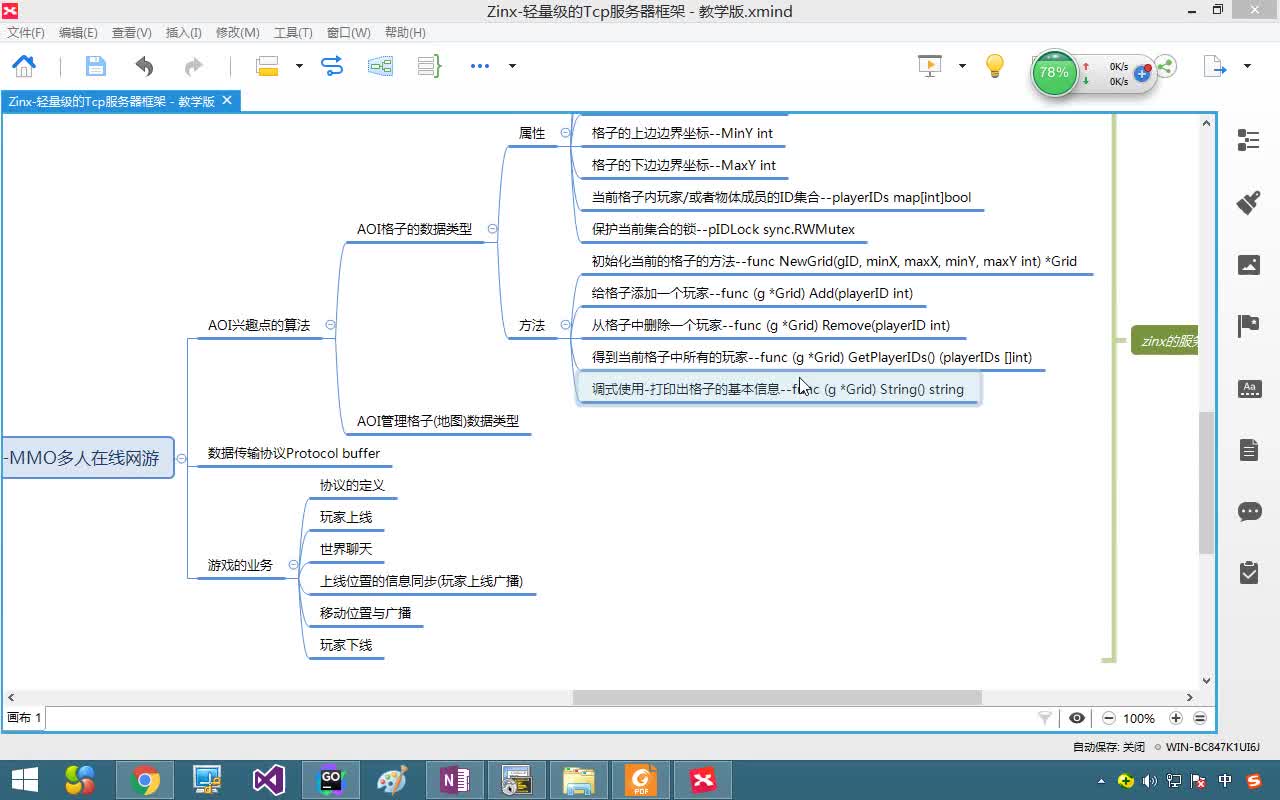Toggle the eye visibility icon in status bar
Screen dimensions: 1280x800
point(1076,718)
